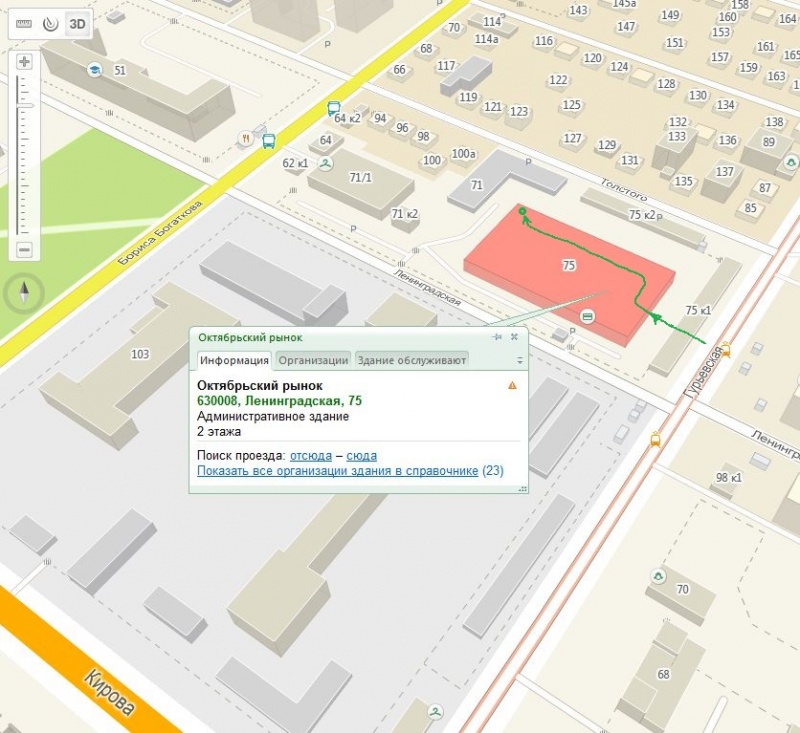Screen dimensions: 800x733
Task: Show all organizations of building in directory
Action: (x=337, y=470)
